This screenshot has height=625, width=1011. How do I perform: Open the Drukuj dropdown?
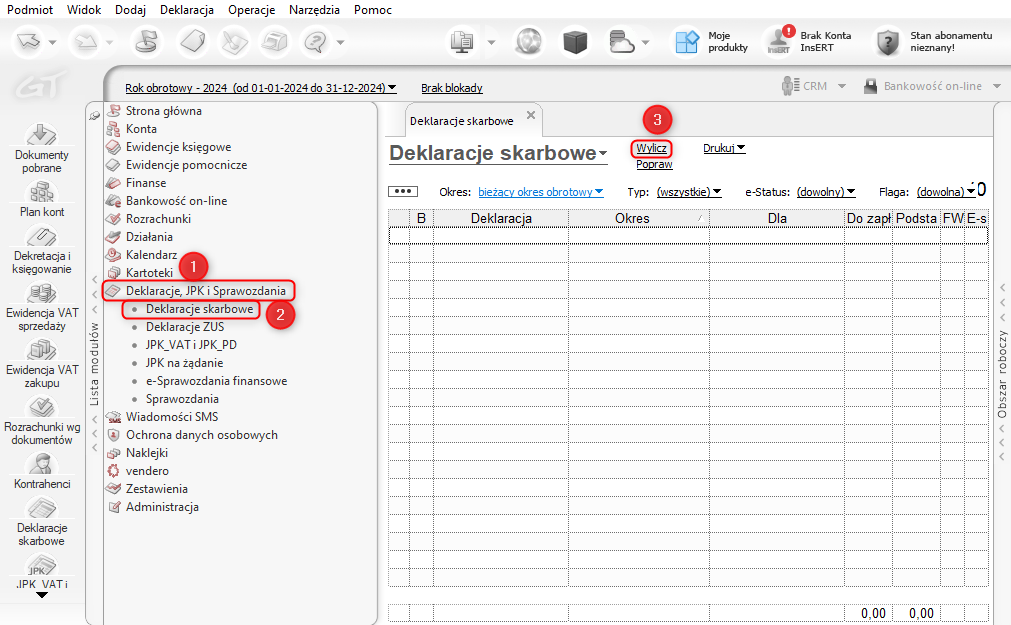723,148
